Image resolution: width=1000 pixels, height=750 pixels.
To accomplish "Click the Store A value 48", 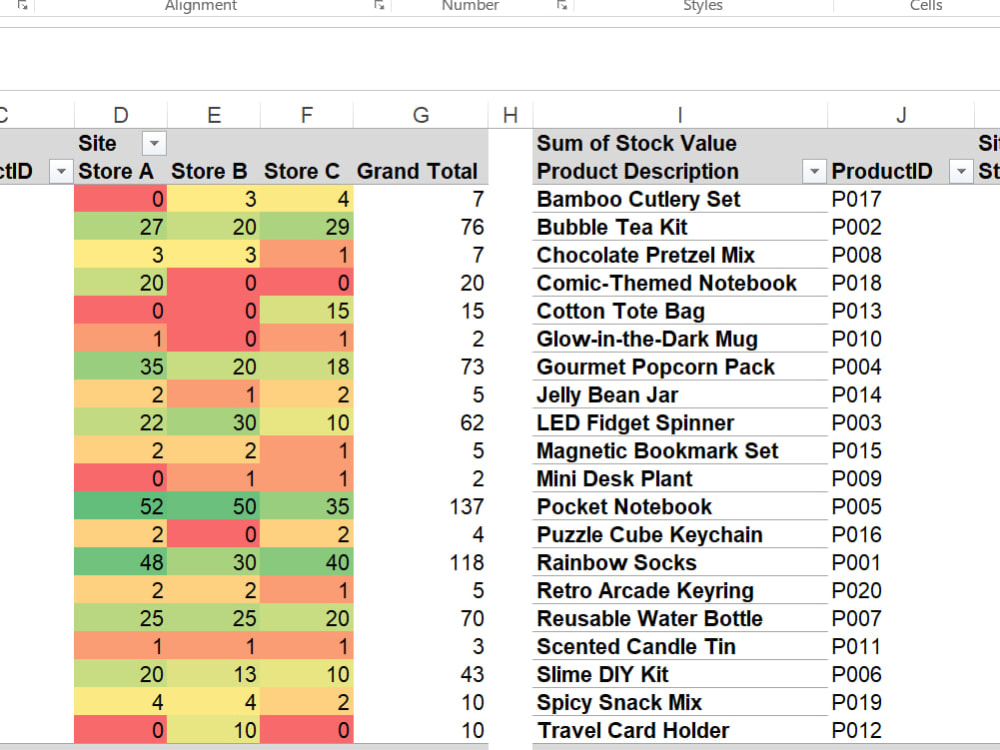I will [121, 563].
